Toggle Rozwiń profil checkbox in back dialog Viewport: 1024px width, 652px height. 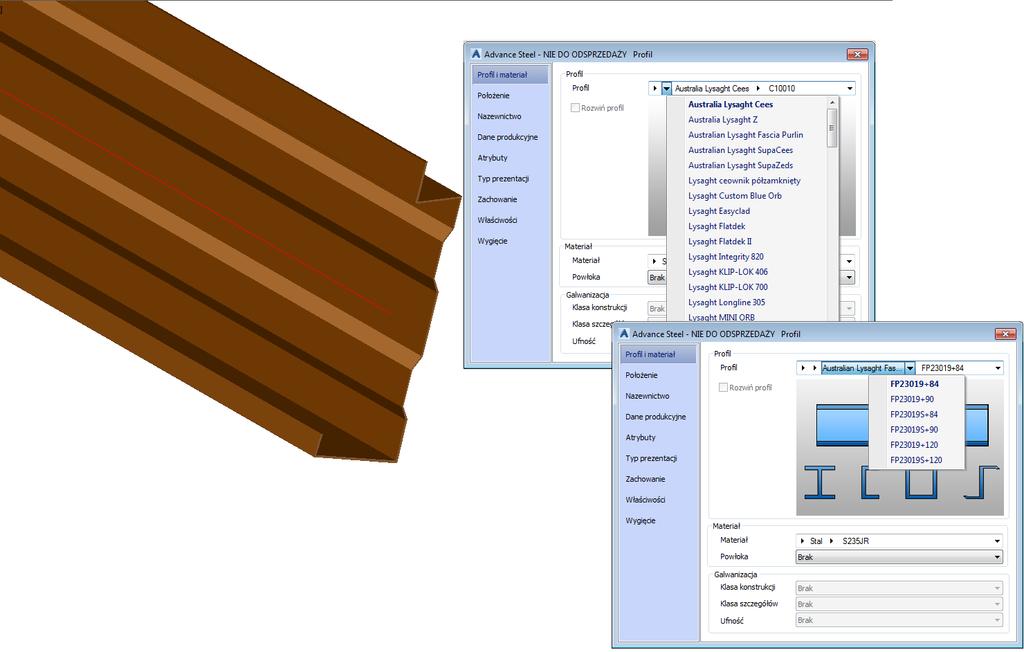pyautogui.click(x=575, y=108)
